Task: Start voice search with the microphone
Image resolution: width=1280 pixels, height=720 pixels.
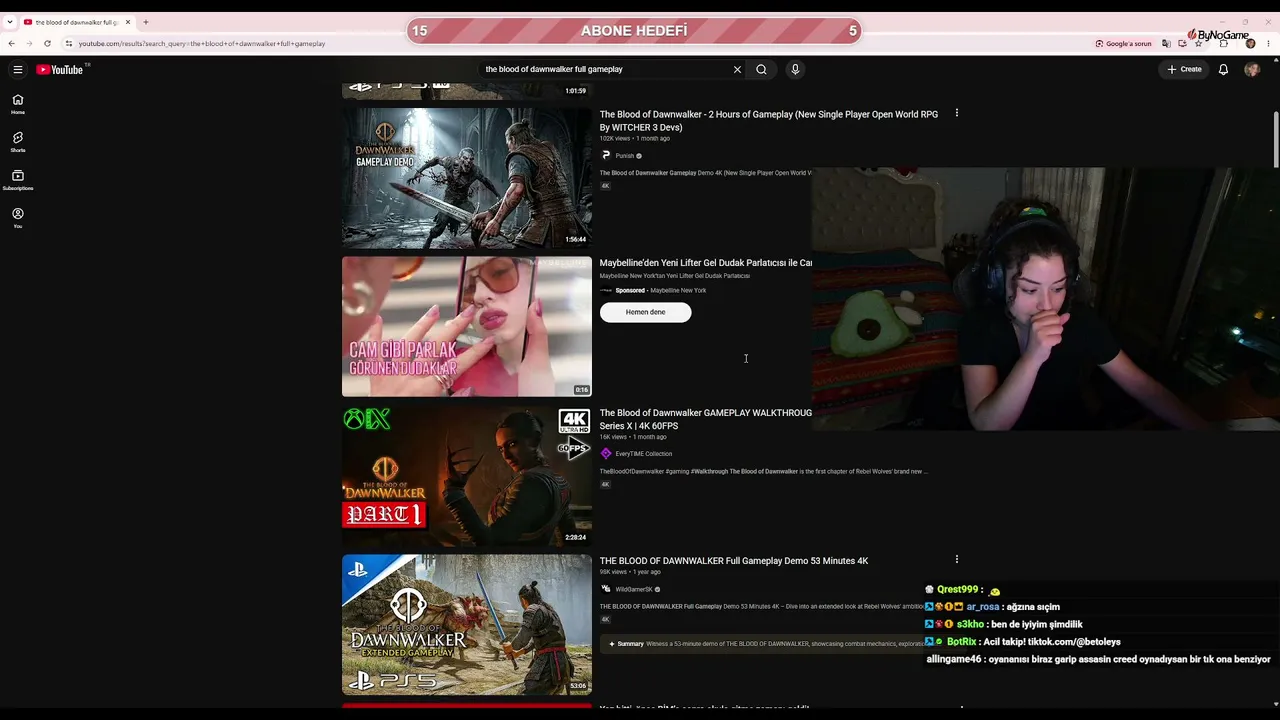Action: coord(795,69)
